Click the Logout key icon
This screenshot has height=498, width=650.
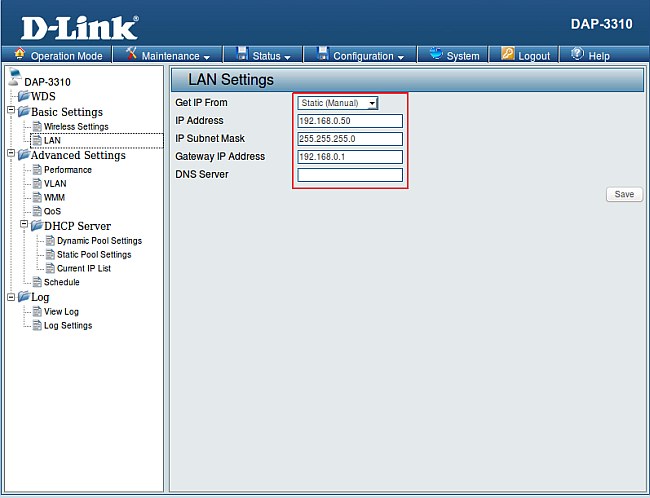coord(508,55)
